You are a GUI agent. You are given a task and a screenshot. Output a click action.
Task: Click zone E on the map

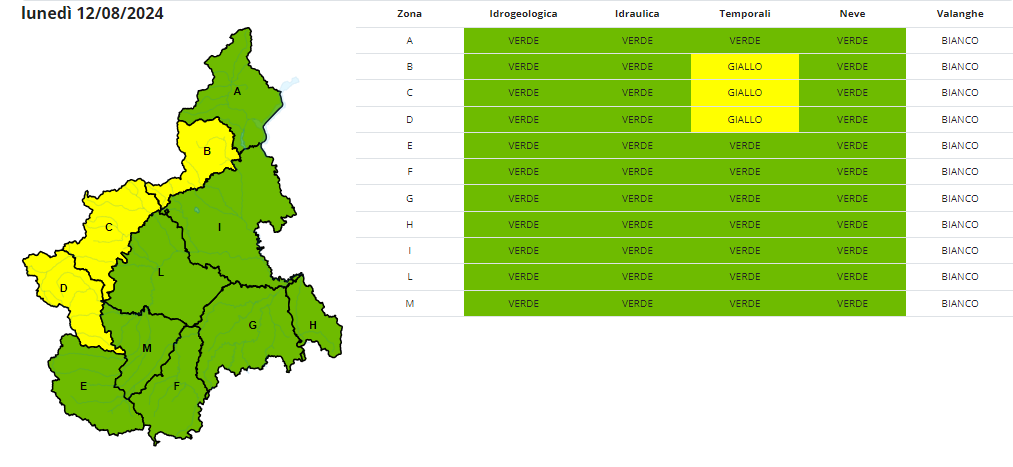84,386
